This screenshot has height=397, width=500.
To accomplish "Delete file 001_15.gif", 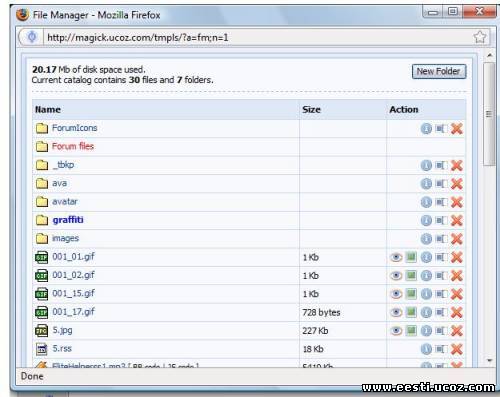I will point(457,294).
